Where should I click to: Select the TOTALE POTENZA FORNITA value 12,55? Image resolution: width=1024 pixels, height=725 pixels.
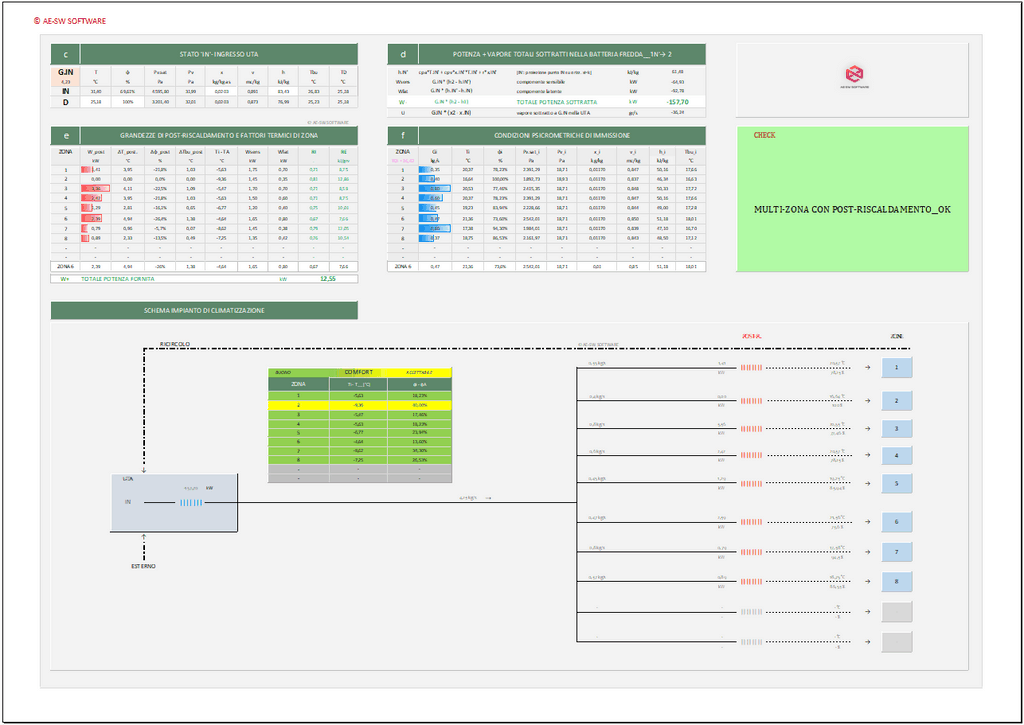(326, 279)
